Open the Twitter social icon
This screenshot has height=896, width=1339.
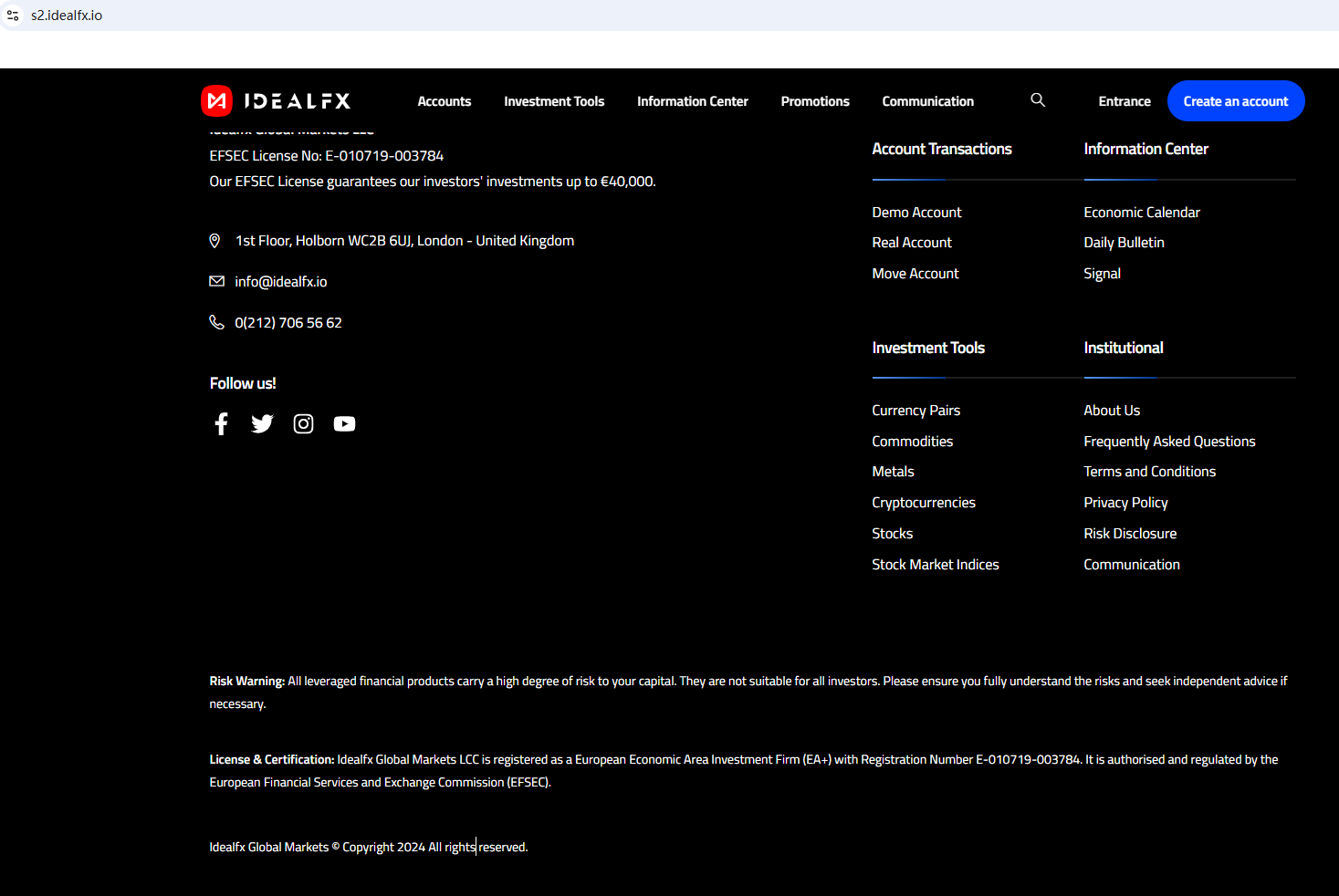coord(262,423)
